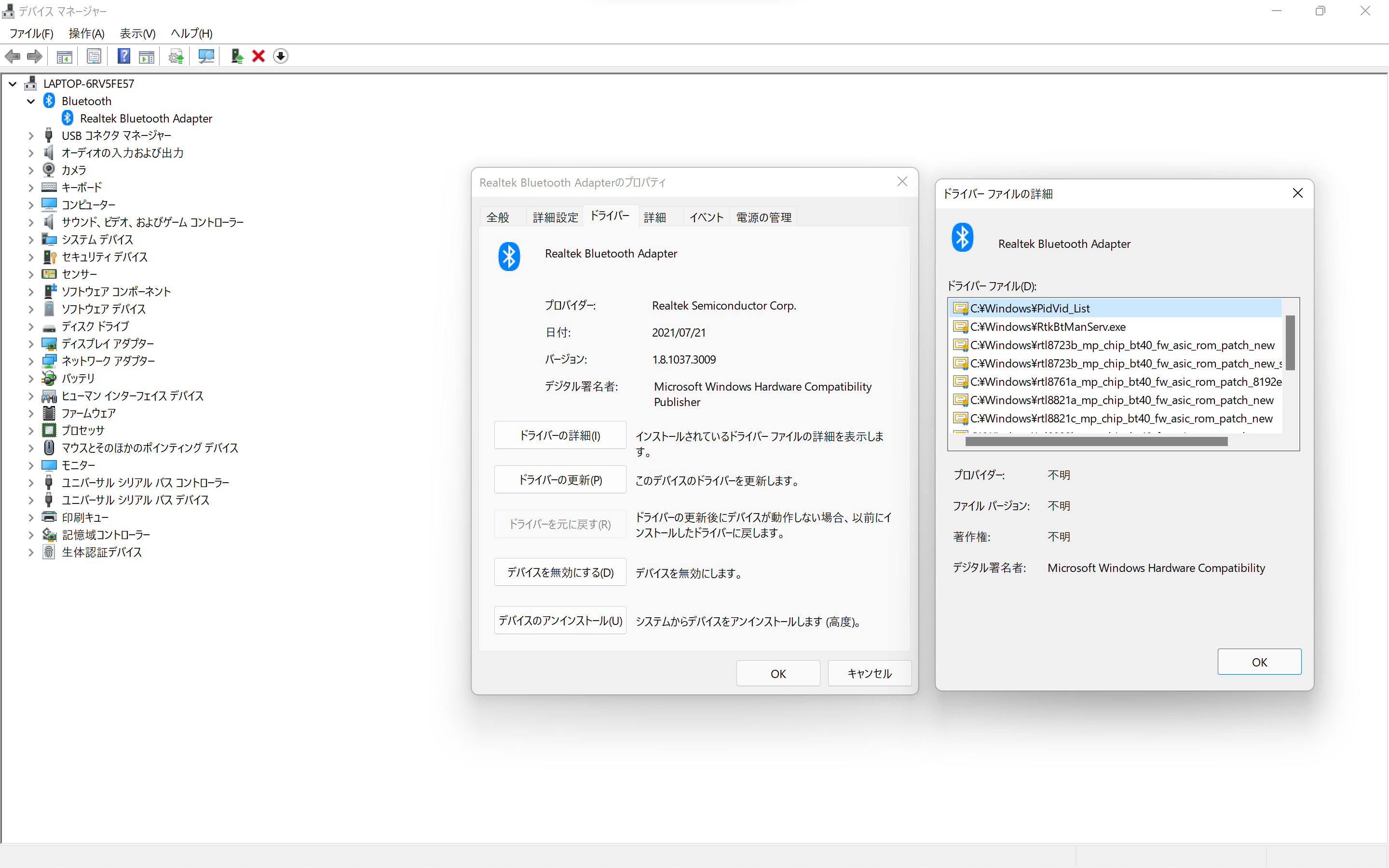Select the rtl8761a_mp_chip file entry
The height and width of the screenshot is (868, 1389).
click(1116, 382)
